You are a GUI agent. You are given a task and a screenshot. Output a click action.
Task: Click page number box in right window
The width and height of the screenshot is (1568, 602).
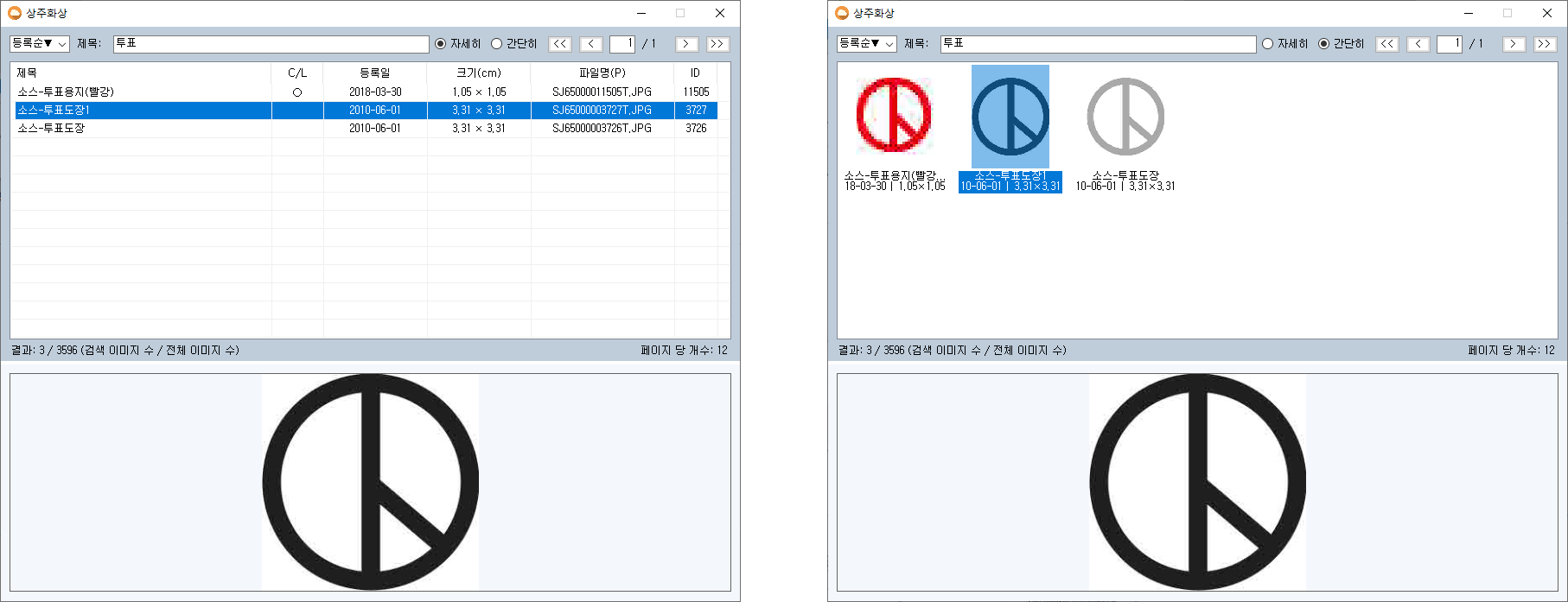coord(1450,44)
